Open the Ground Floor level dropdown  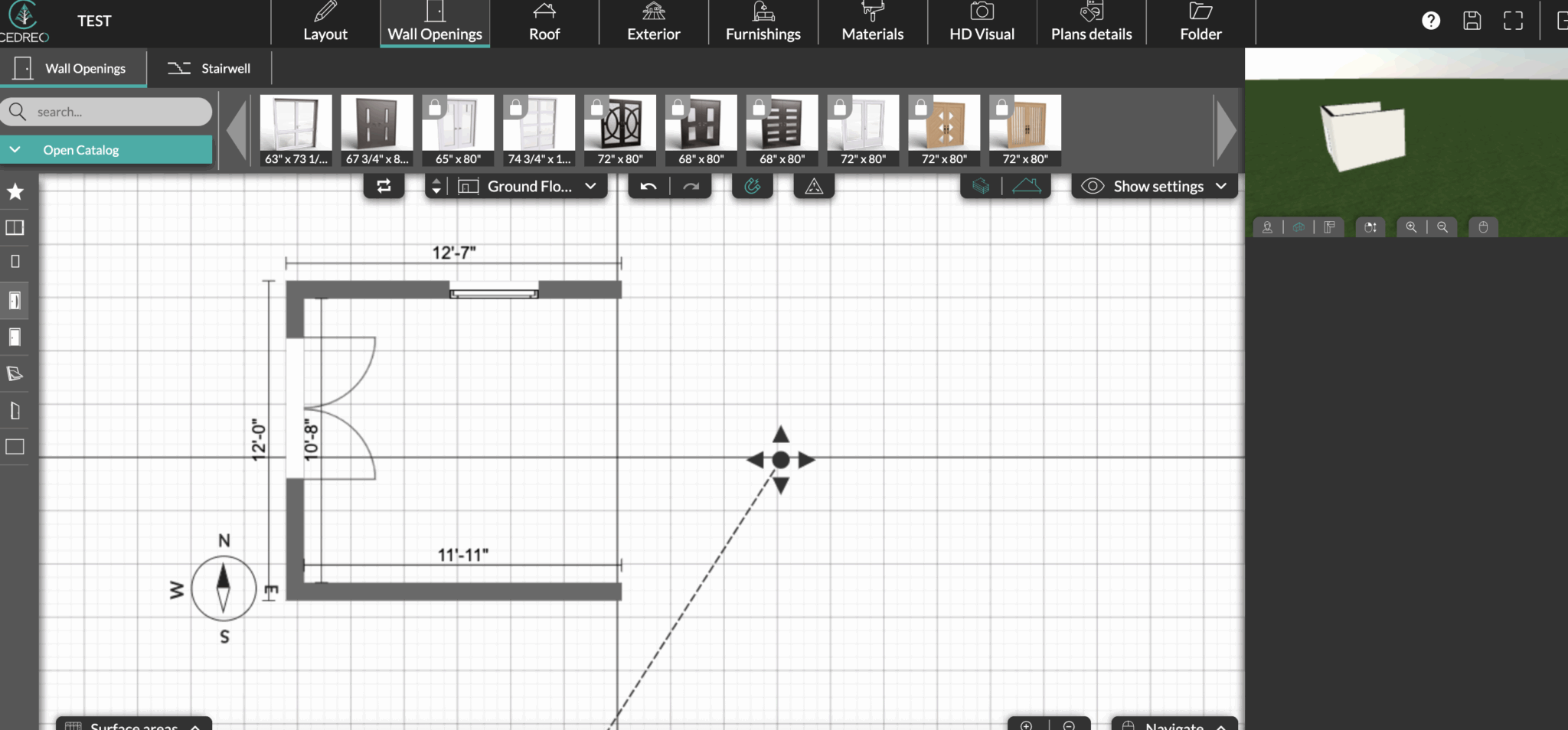coord(590,185)
